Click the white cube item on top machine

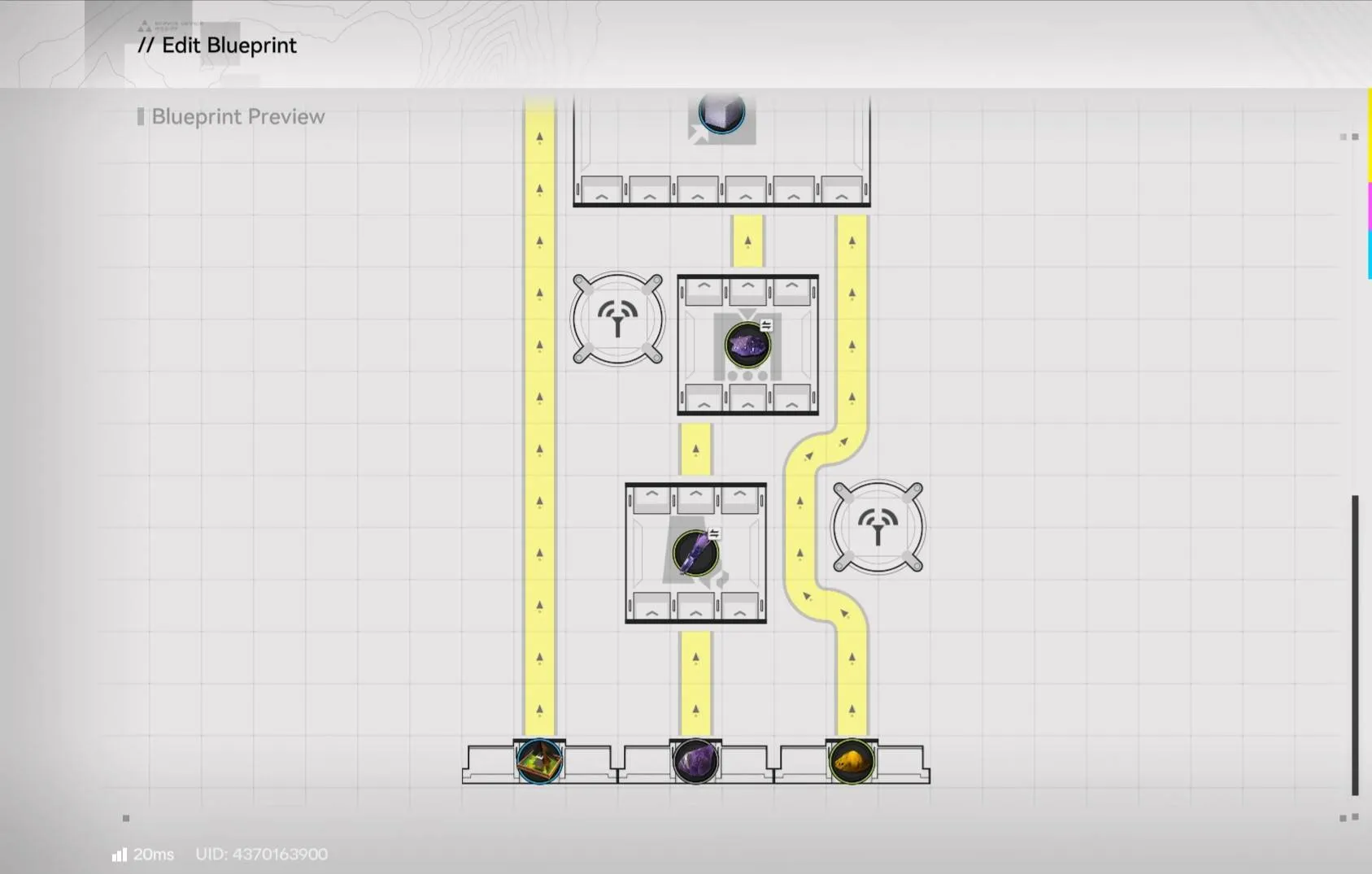tap(721, 113)
